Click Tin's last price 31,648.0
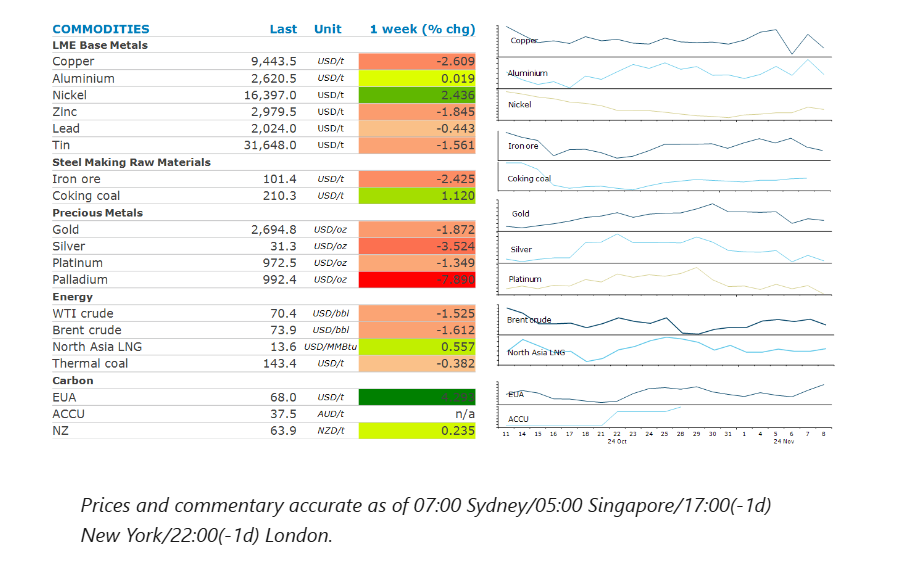The width and height of the screenshot is (897, 570). tap(270, 145)
